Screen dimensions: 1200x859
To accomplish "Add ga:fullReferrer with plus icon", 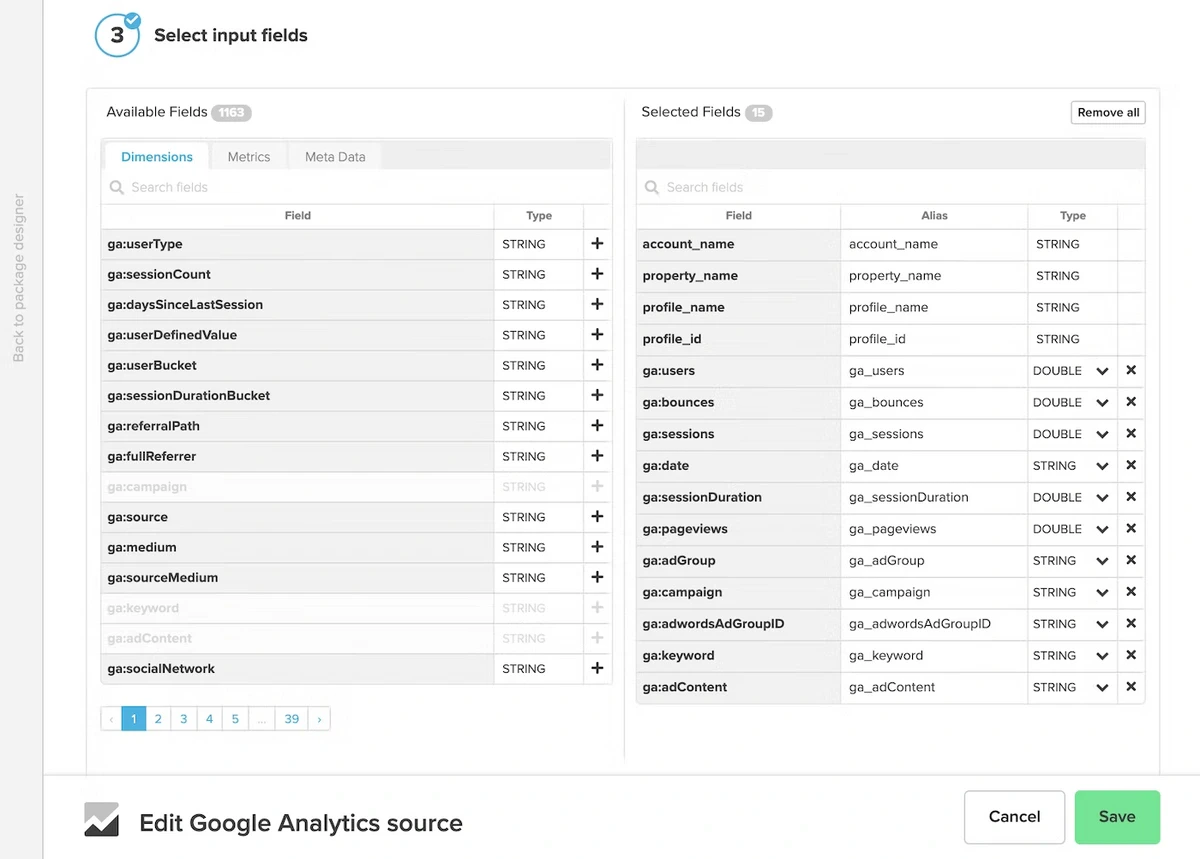I will coord(597,456).
